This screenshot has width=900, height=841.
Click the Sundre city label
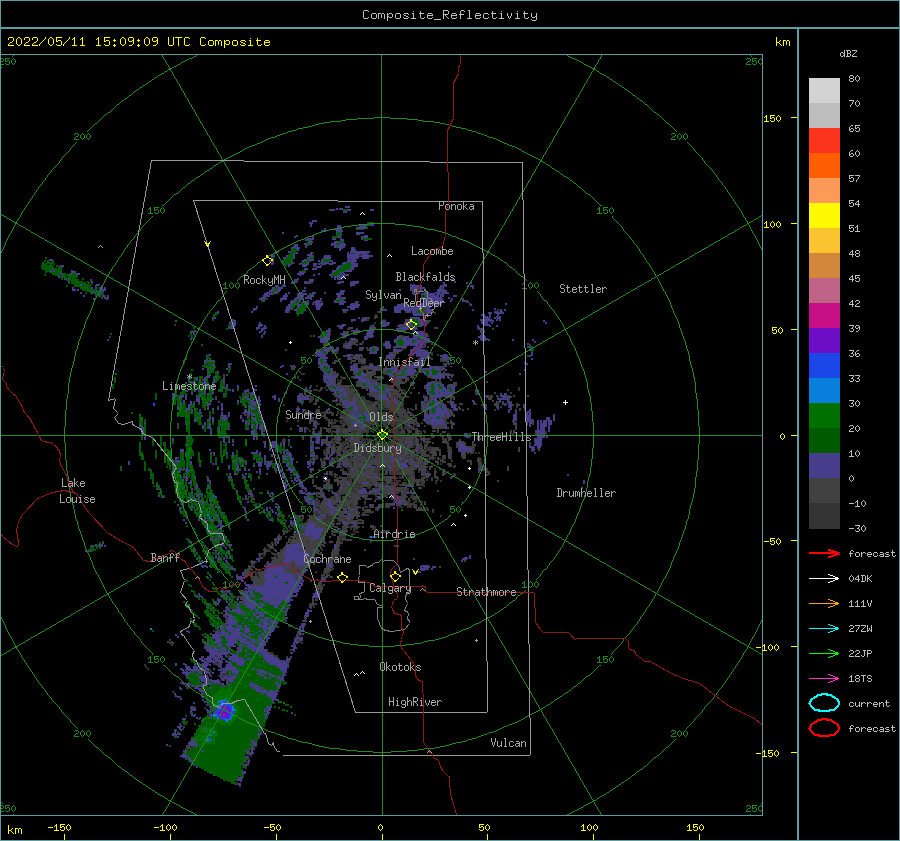coord(304,414)
